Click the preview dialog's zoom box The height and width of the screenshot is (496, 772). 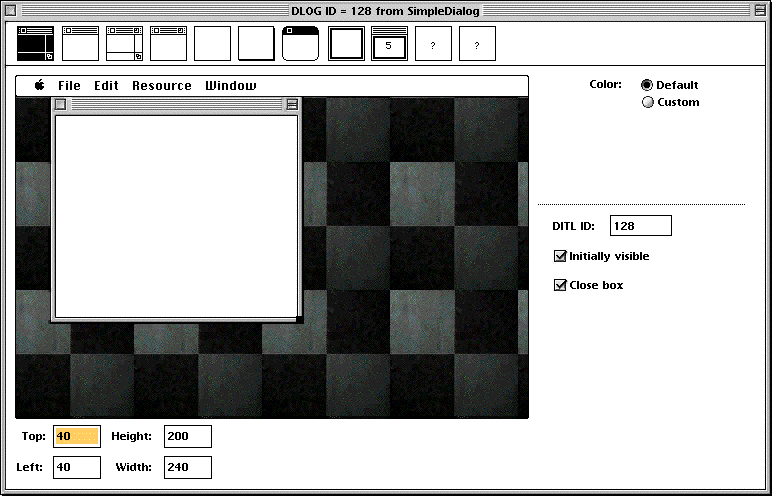(x=292, y=104)
